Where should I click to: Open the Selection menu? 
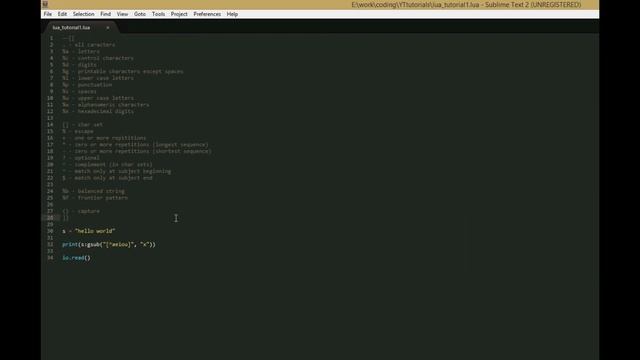pyautogui.click(x=84, y=14)
